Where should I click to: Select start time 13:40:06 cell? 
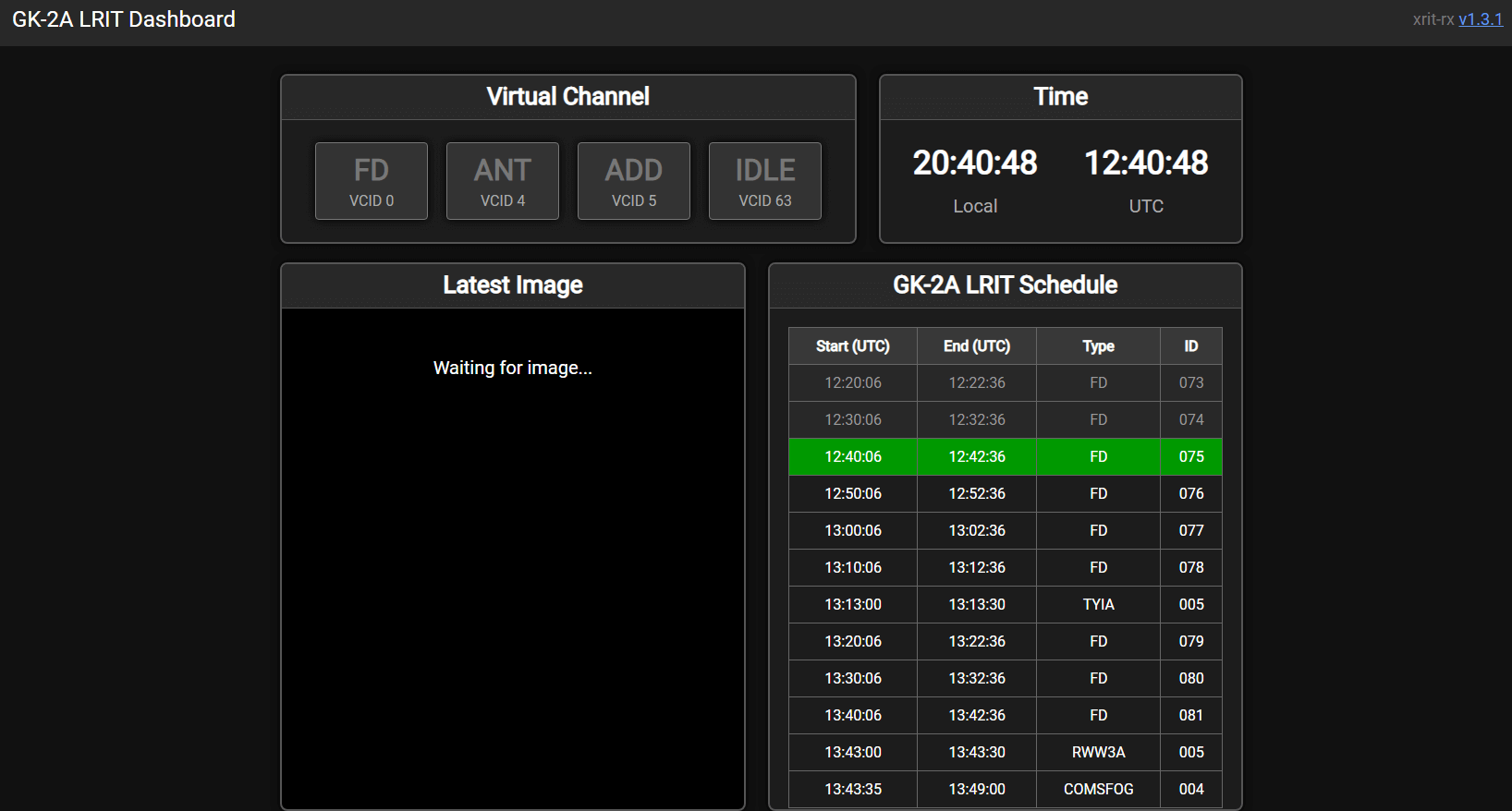click(x=853, y=715)
